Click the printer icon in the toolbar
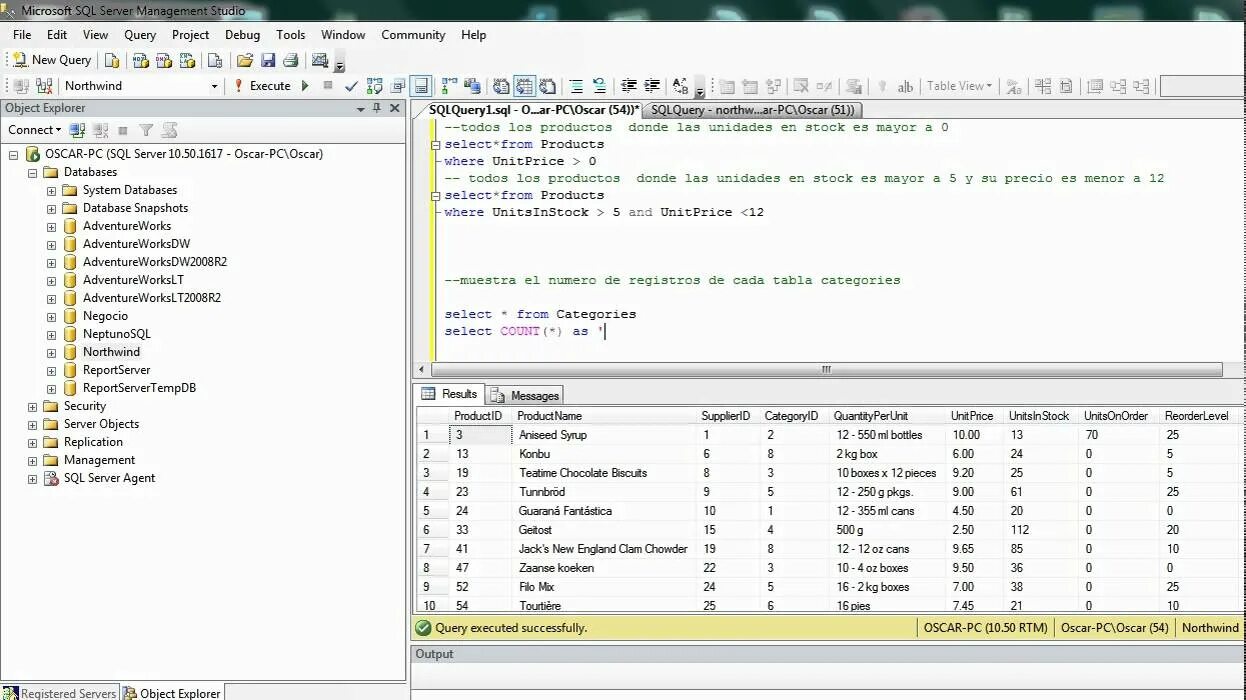 pyautogui.click(x=291, y=60)
